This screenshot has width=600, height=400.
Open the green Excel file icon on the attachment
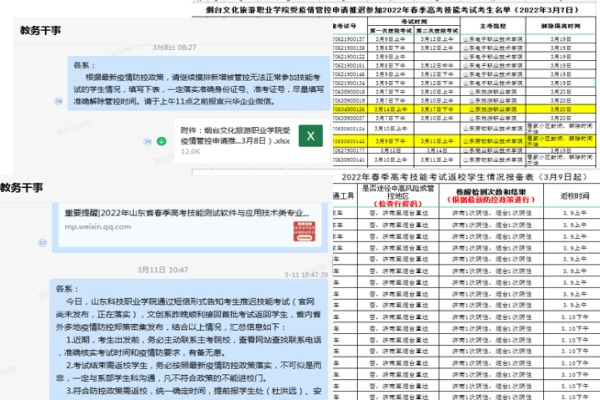(310, 136)
